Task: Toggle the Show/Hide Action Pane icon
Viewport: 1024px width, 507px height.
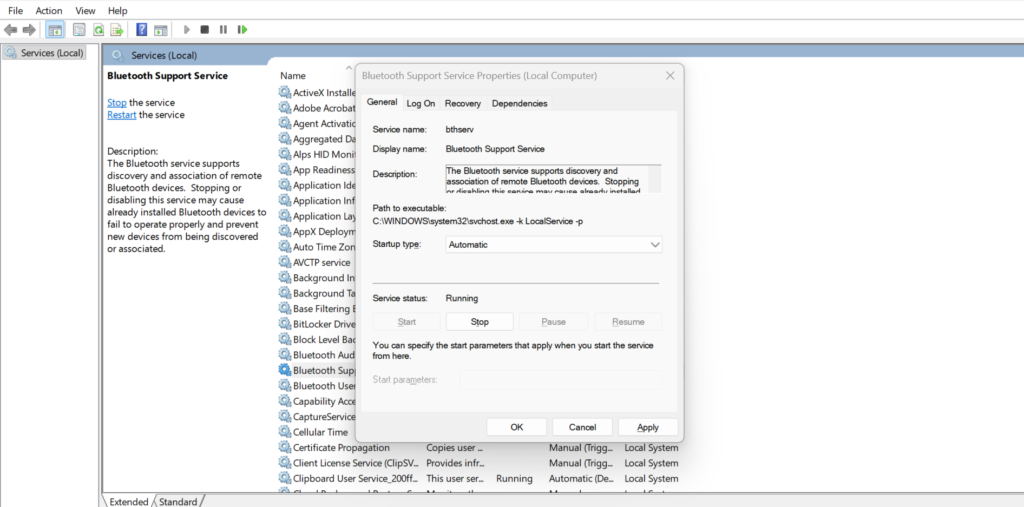Action: [160, 29]
